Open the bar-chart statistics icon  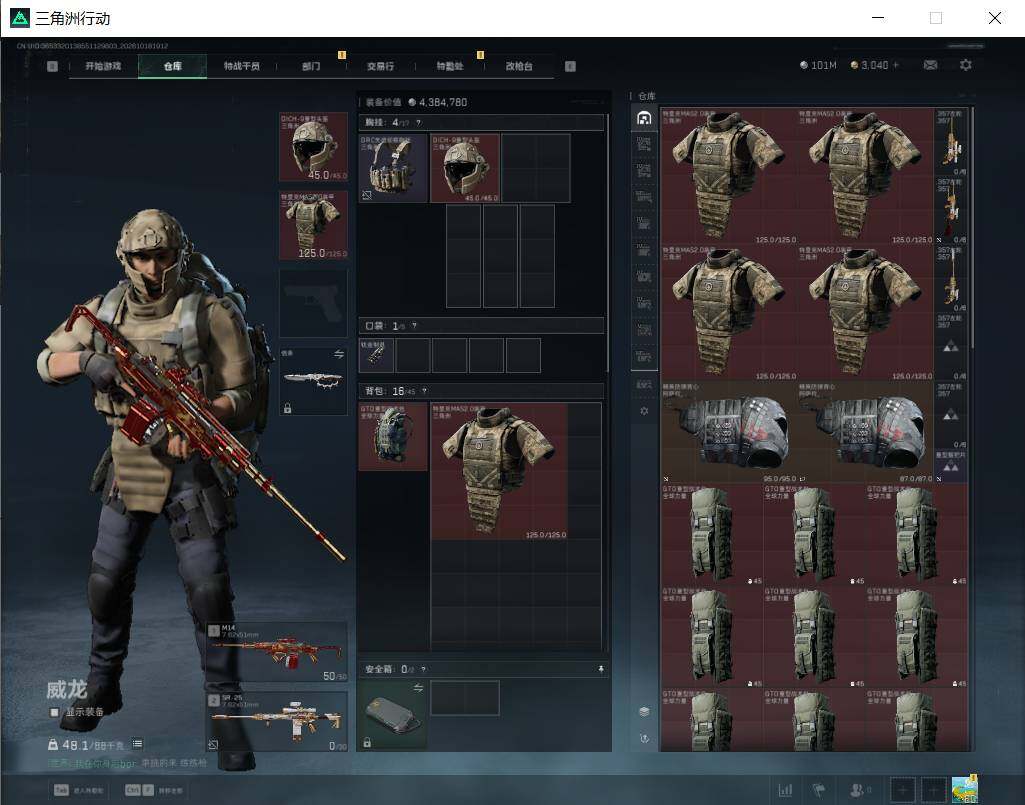click(785, 790)
